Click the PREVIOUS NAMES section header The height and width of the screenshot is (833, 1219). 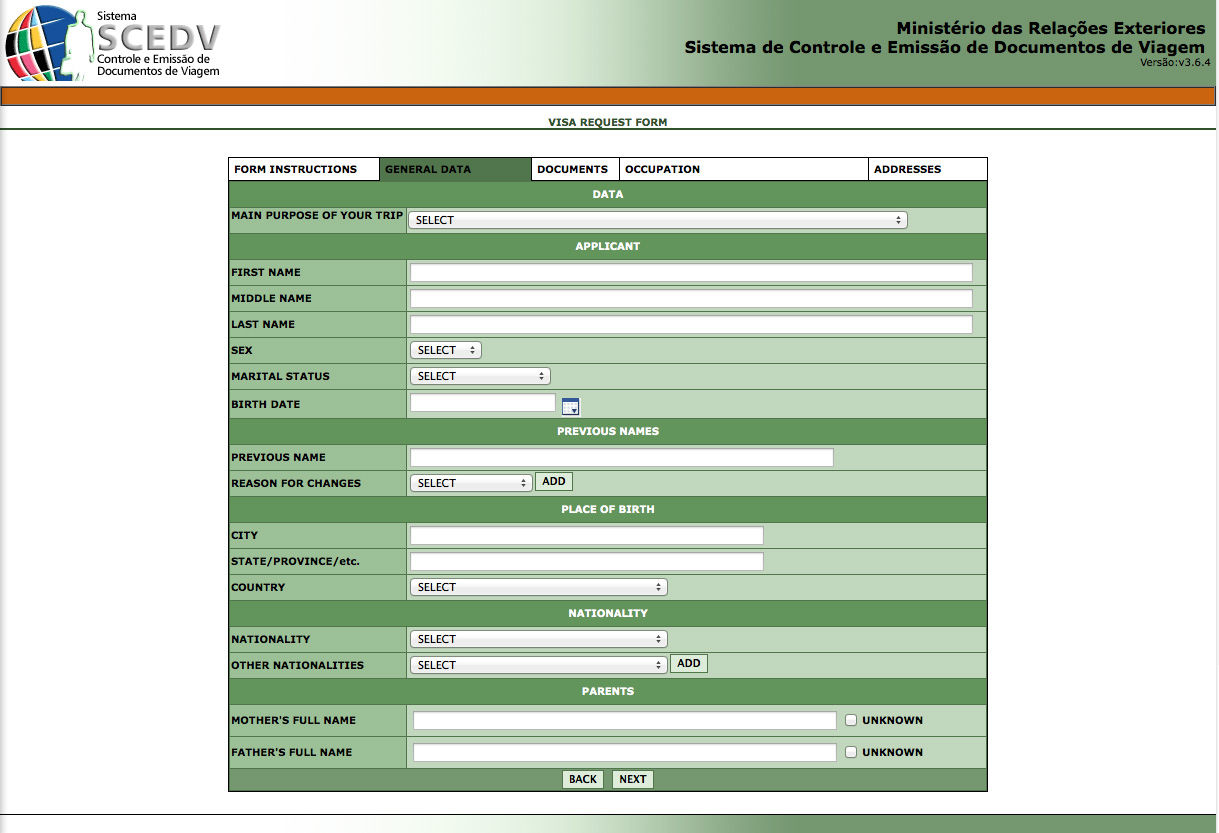click(608, 431)
